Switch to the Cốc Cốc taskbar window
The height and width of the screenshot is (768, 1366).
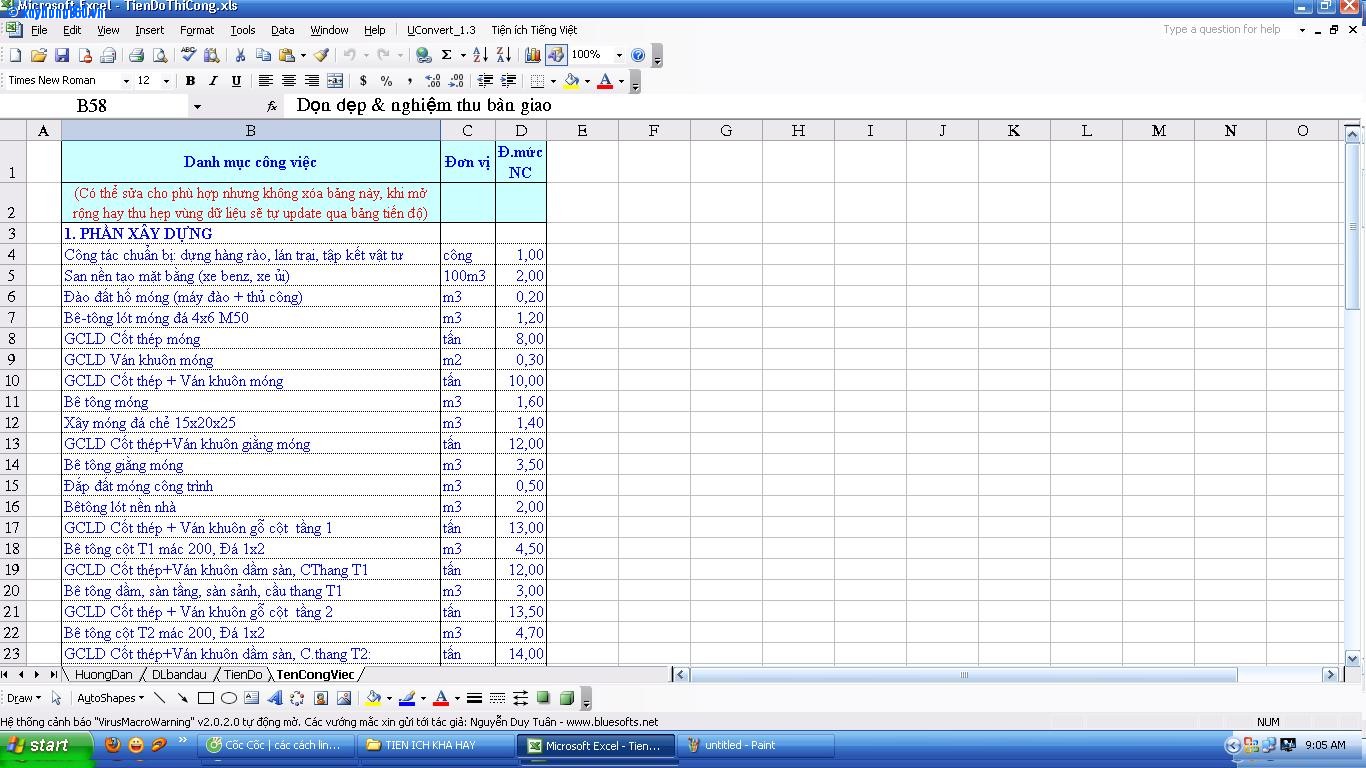click(277, 745)
